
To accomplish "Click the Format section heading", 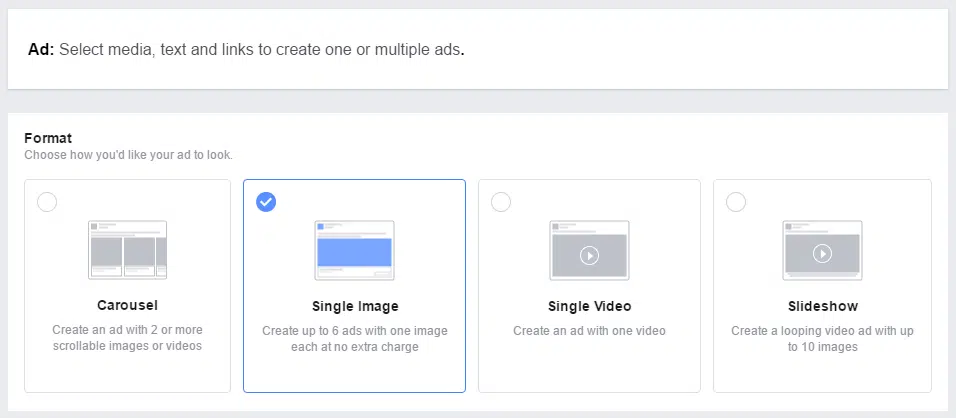I will click(x=48, y=138).
